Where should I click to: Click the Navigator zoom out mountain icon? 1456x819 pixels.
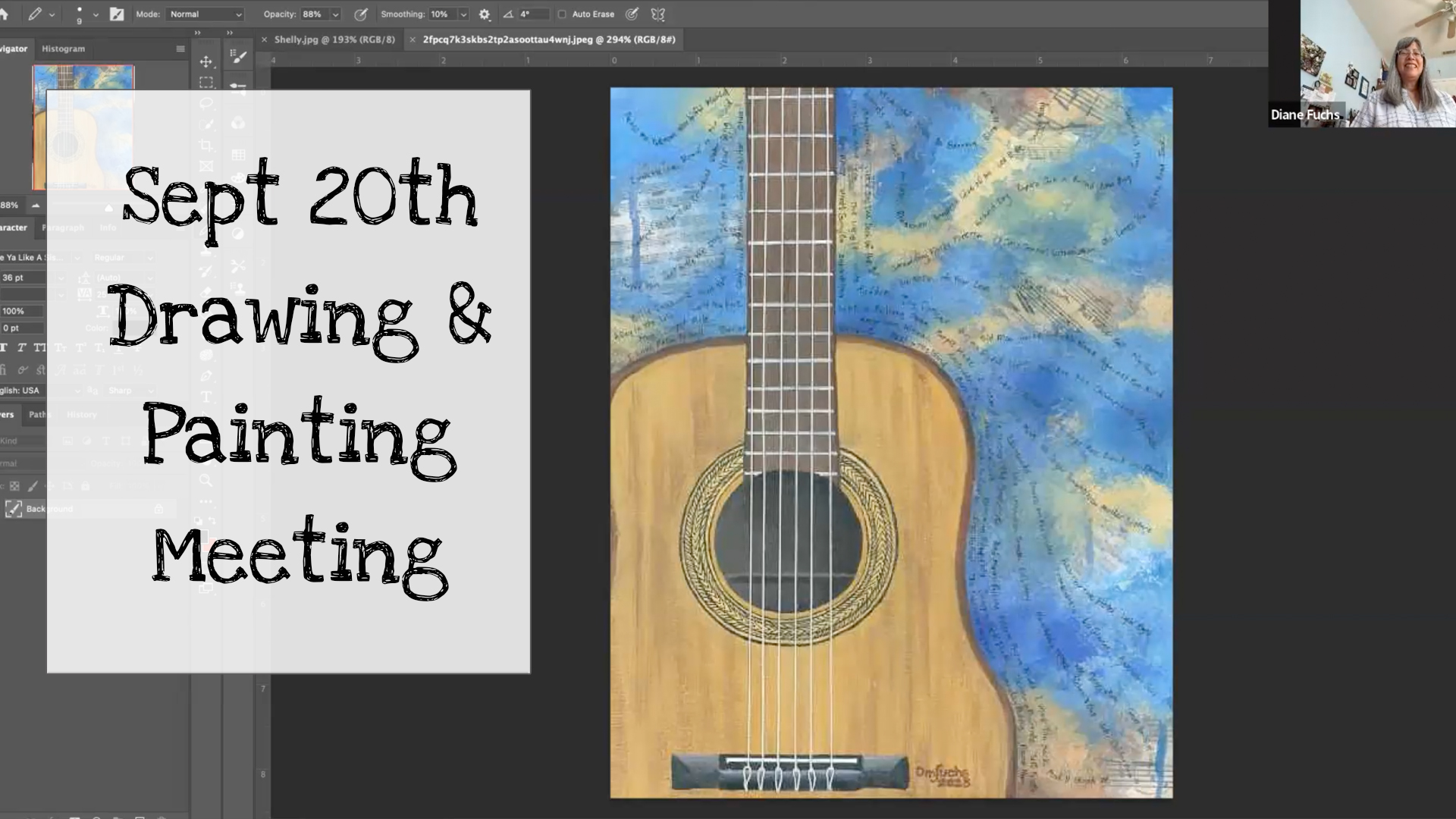(x=35, y=206)
